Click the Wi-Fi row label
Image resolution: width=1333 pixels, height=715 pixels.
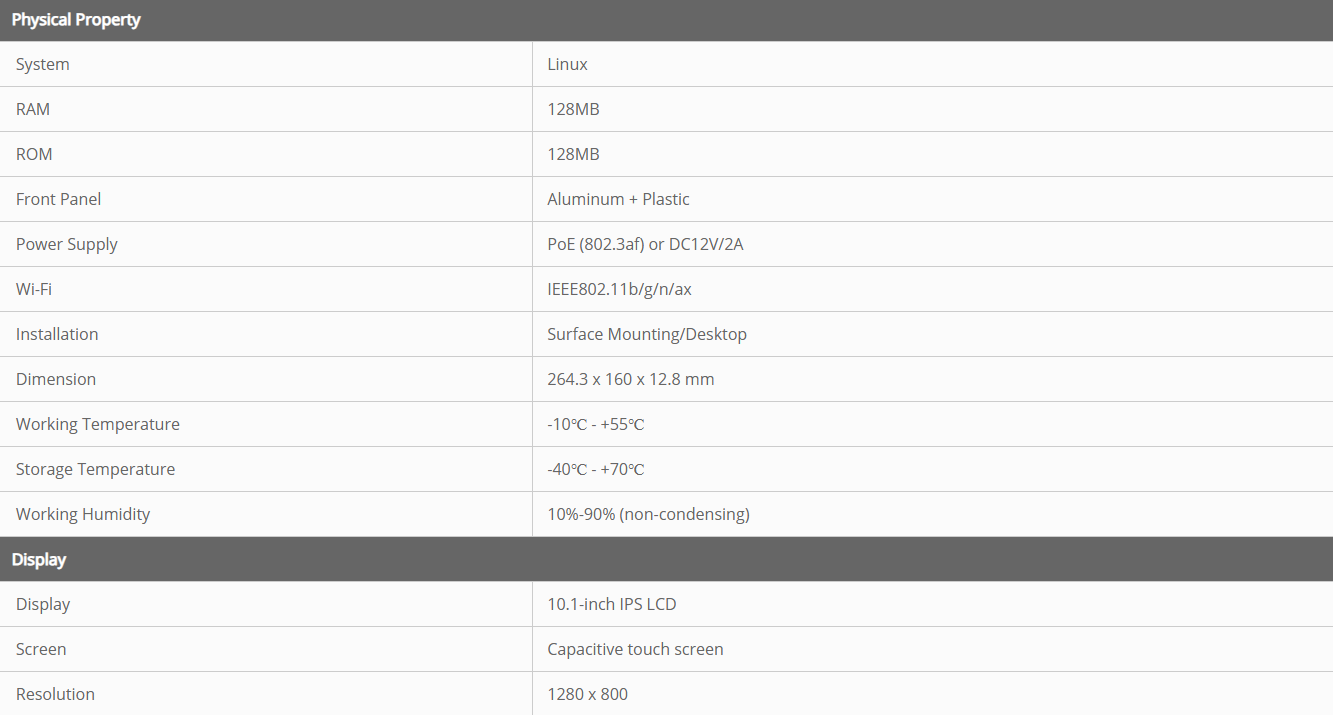[x=34, y=290]
